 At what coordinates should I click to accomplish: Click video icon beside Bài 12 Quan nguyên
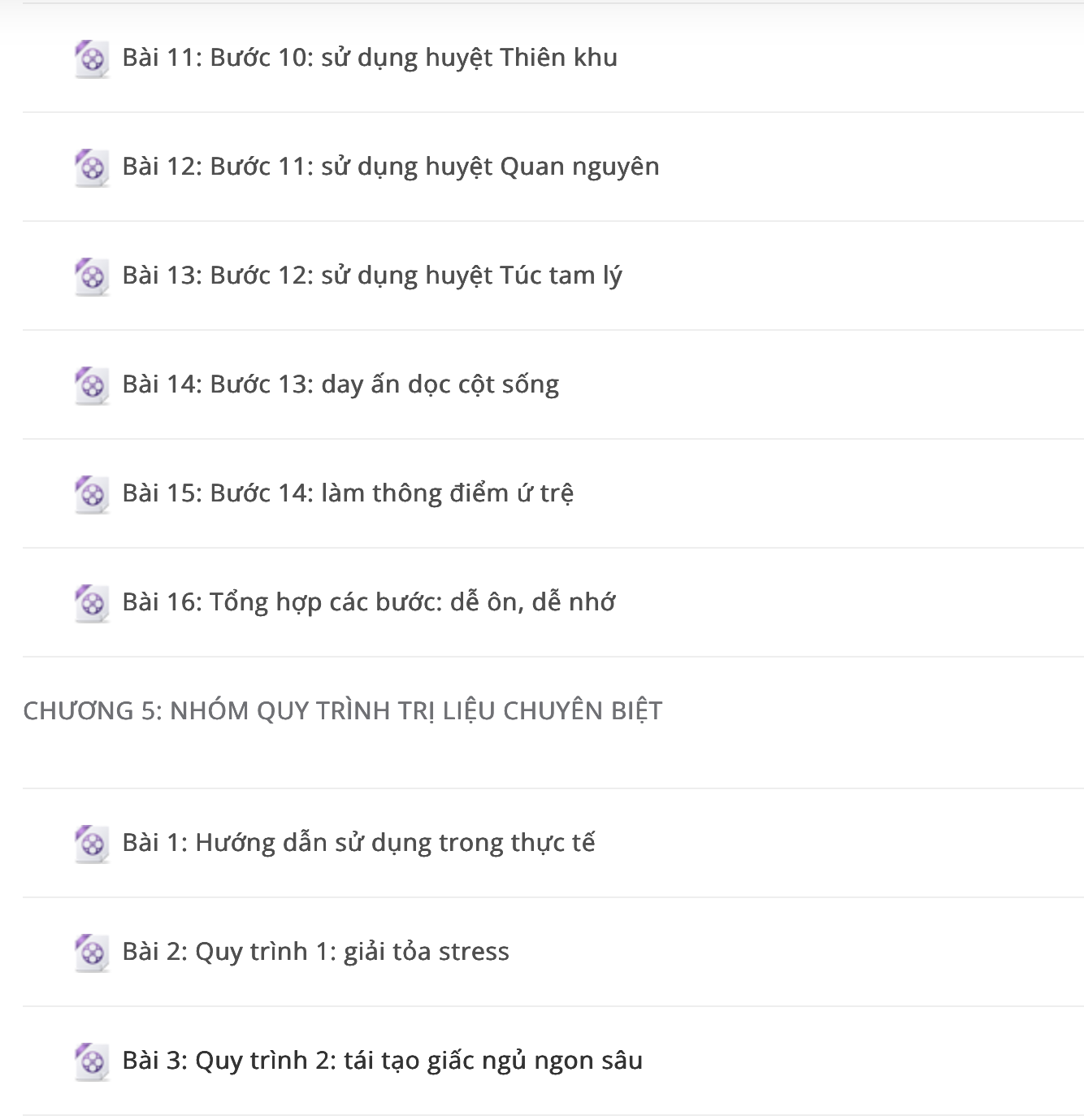click(92, 168)
